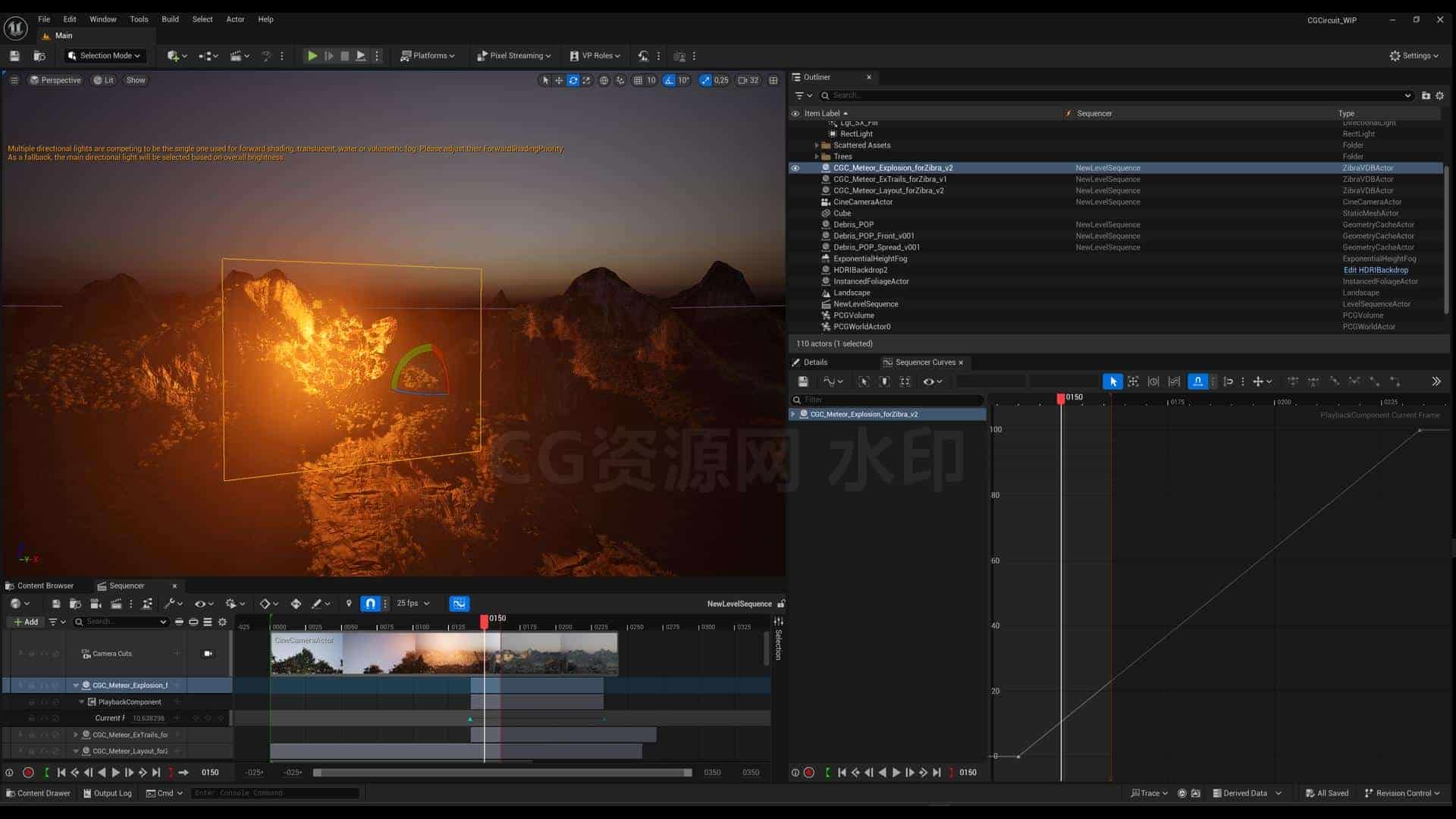Toggle Sequencer auto-key diamond icon
The height and width of the screenshot is (819, 1456).
click(x=296, y=604)
